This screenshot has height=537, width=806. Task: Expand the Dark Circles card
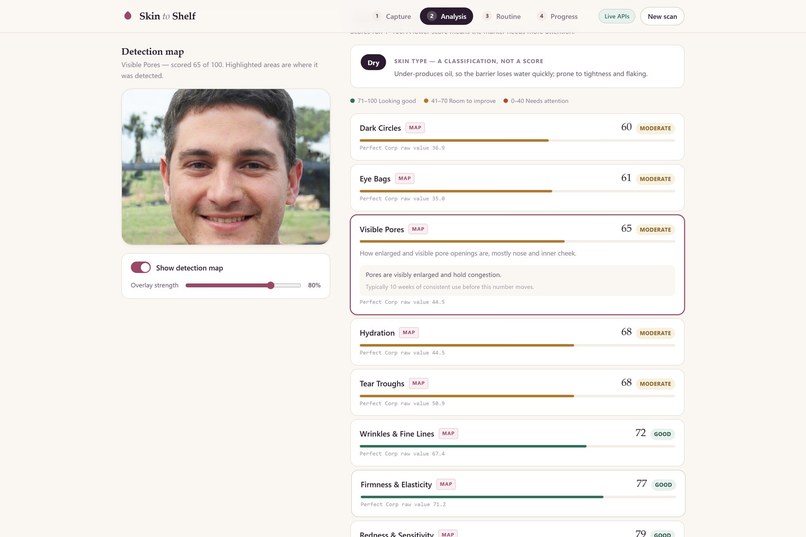pos(517,137)
